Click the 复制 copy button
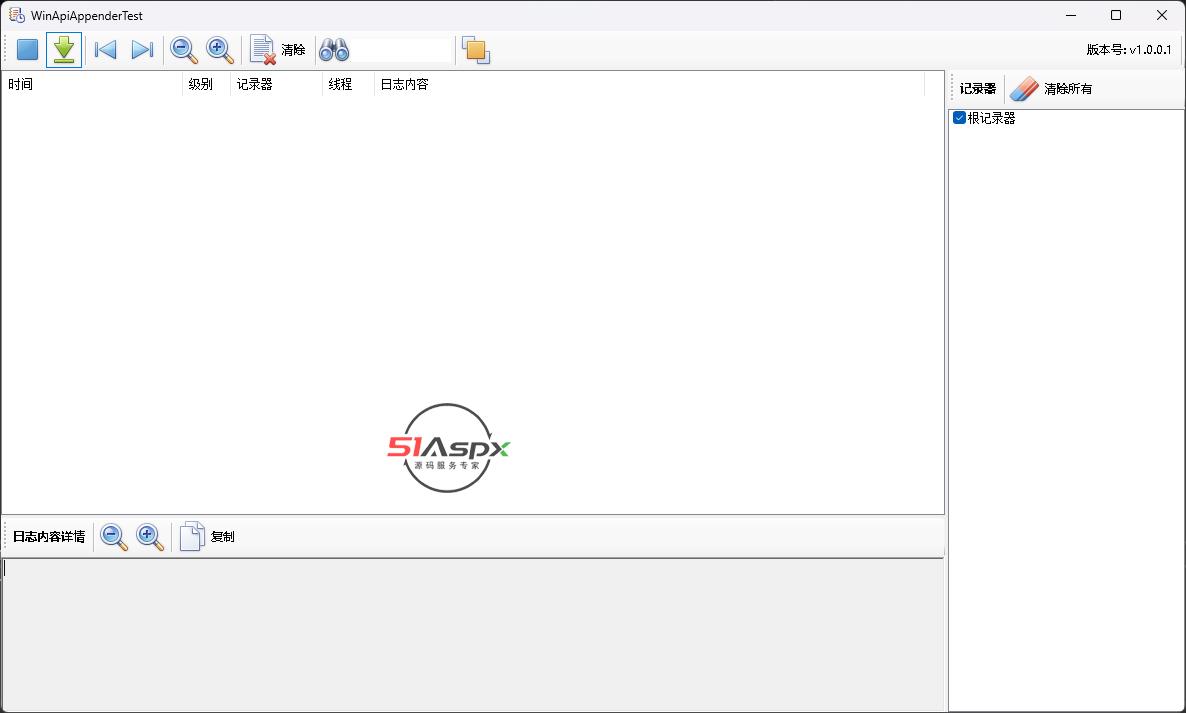The width and height of the screenshot is (1186, 713). (x=207, y=537)
